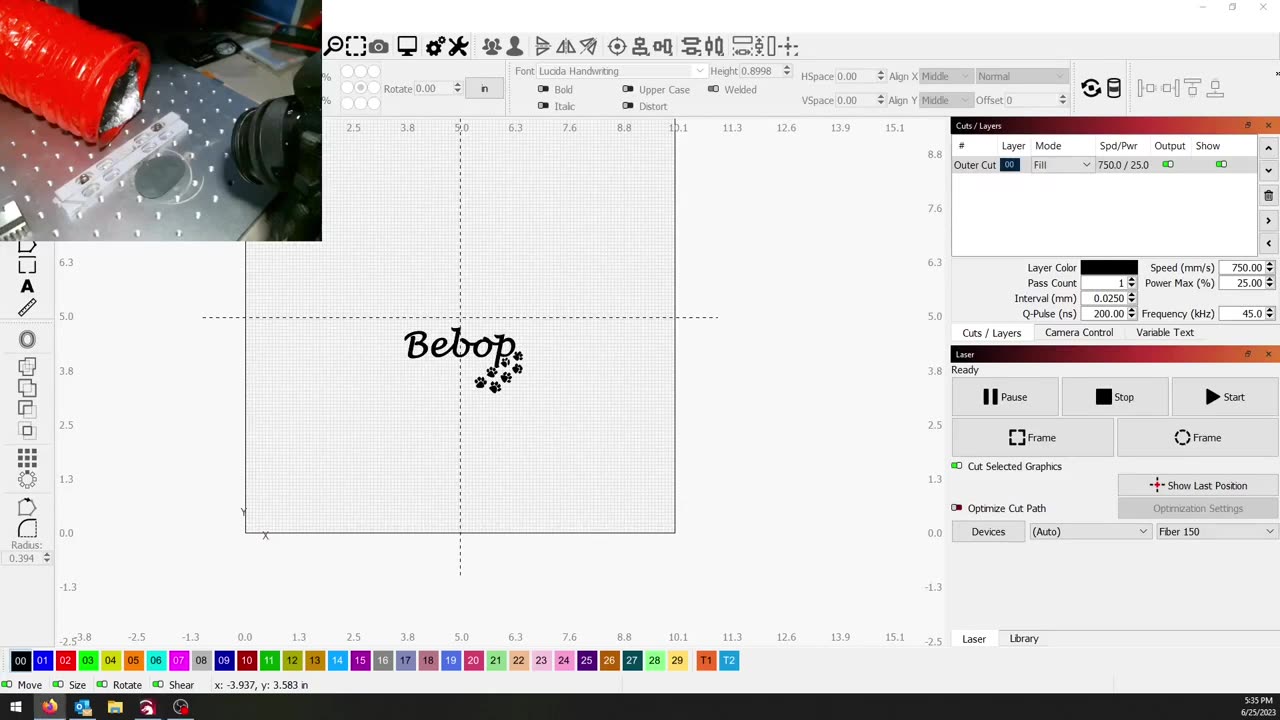Click the Grid Array tool

click(x=27, y=458)
